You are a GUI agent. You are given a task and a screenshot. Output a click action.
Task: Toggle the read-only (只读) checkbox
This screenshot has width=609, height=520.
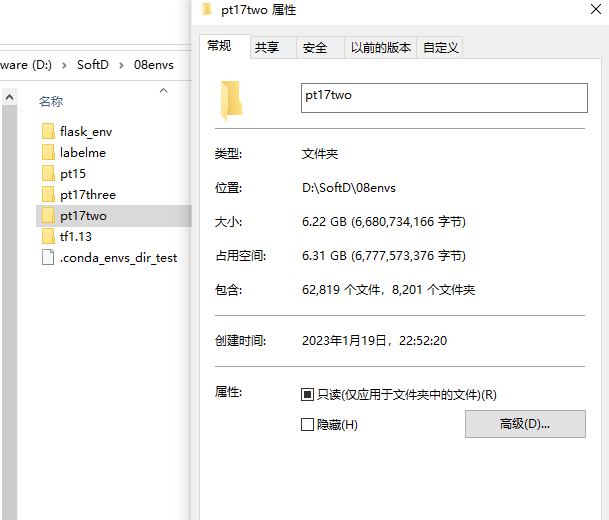[307, 395]
